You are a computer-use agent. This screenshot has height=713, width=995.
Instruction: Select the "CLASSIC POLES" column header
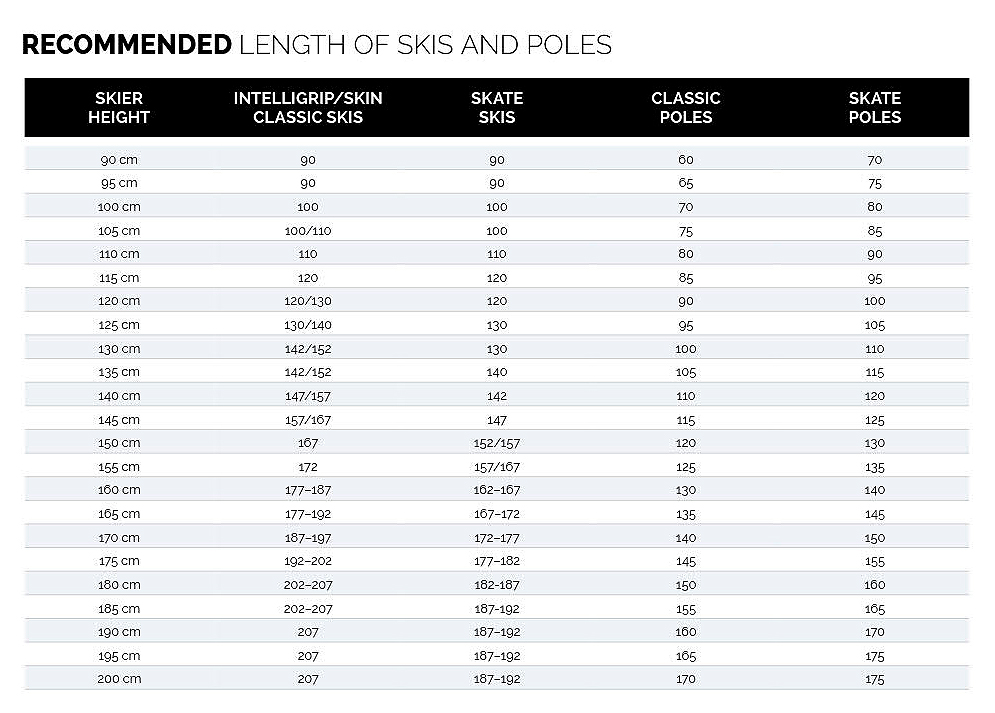686,107
